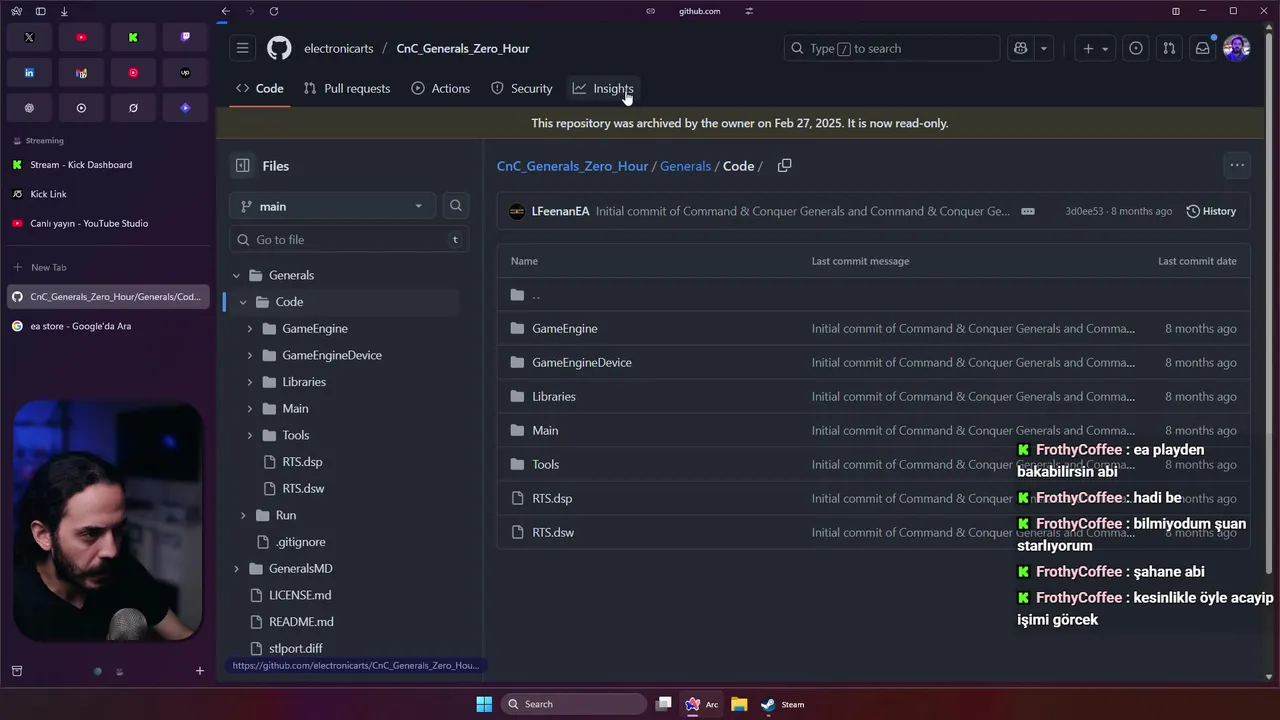1280x720 pixels.
Task: Go up to the parent directory row
Action: (x=873, y=295)
